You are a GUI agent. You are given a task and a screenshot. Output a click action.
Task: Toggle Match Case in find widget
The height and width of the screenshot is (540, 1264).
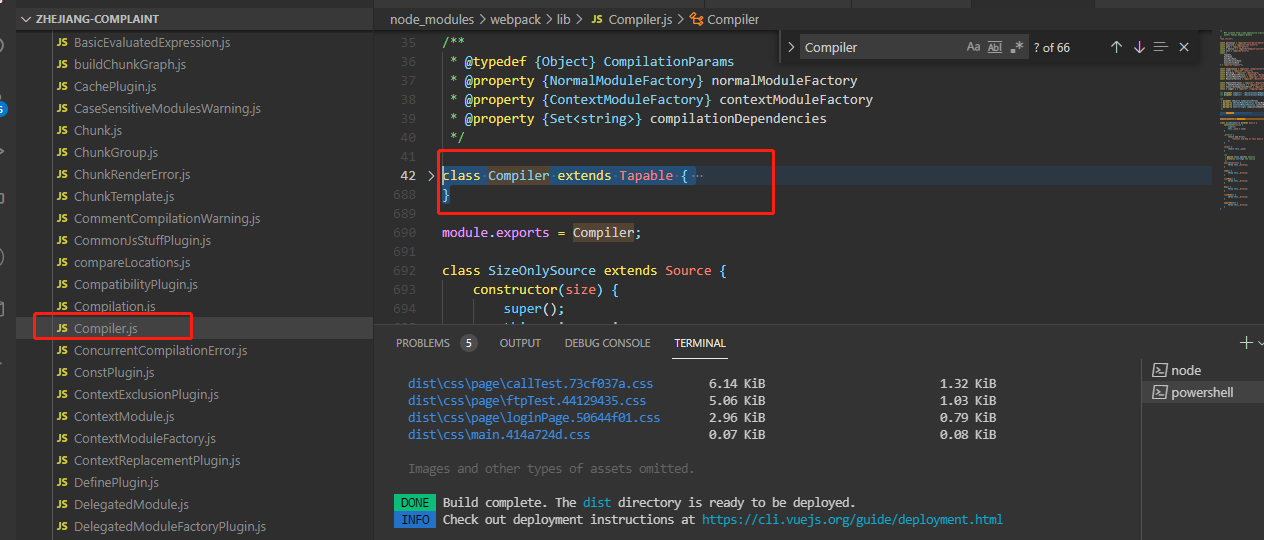tap(973, 47)
